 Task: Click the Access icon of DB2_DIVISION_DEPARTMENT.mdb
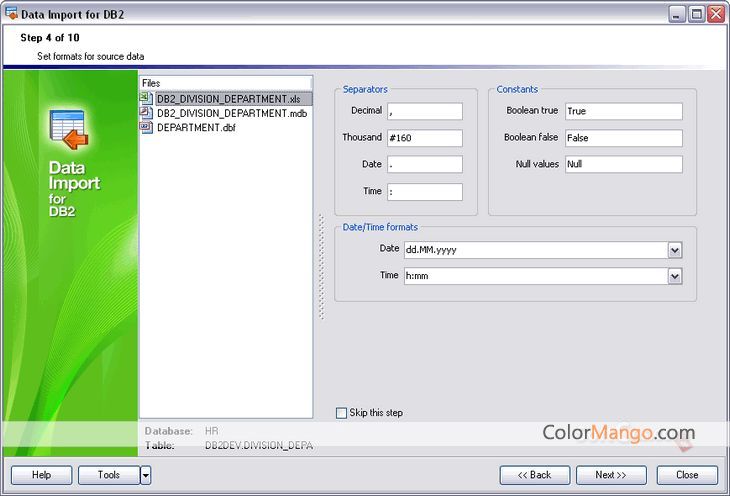coord(146,113)
